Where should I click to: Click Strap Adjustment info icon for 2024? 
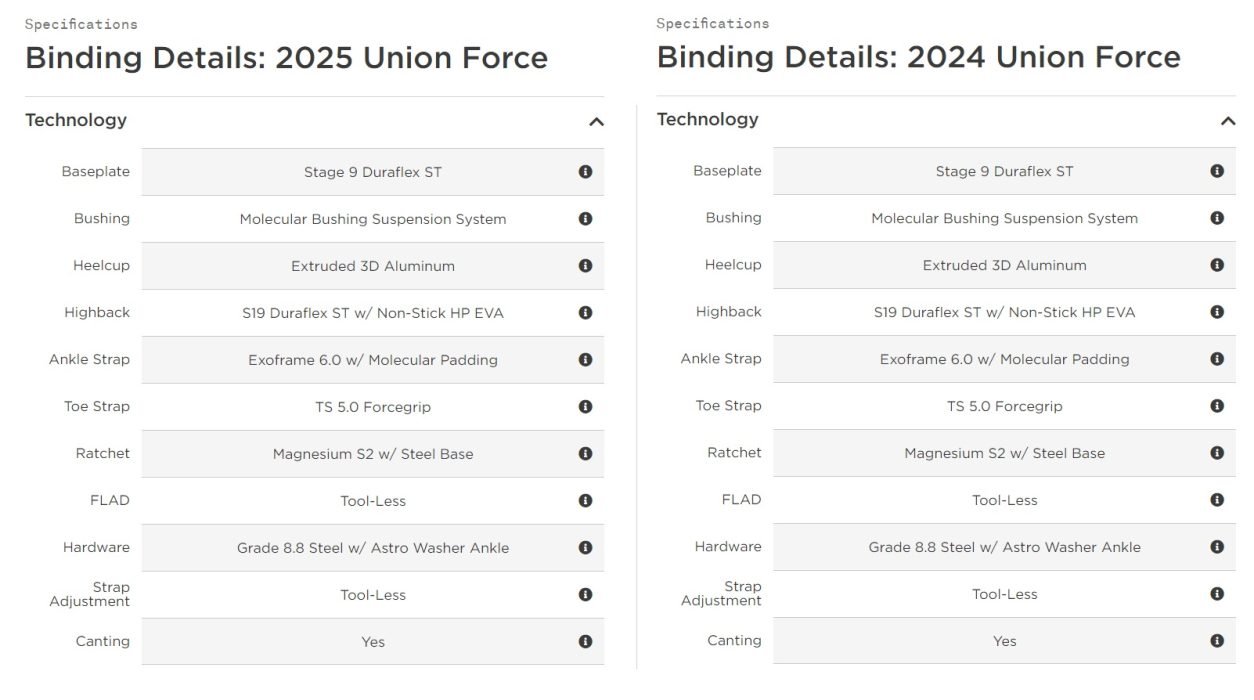[x=1217, y=594]
